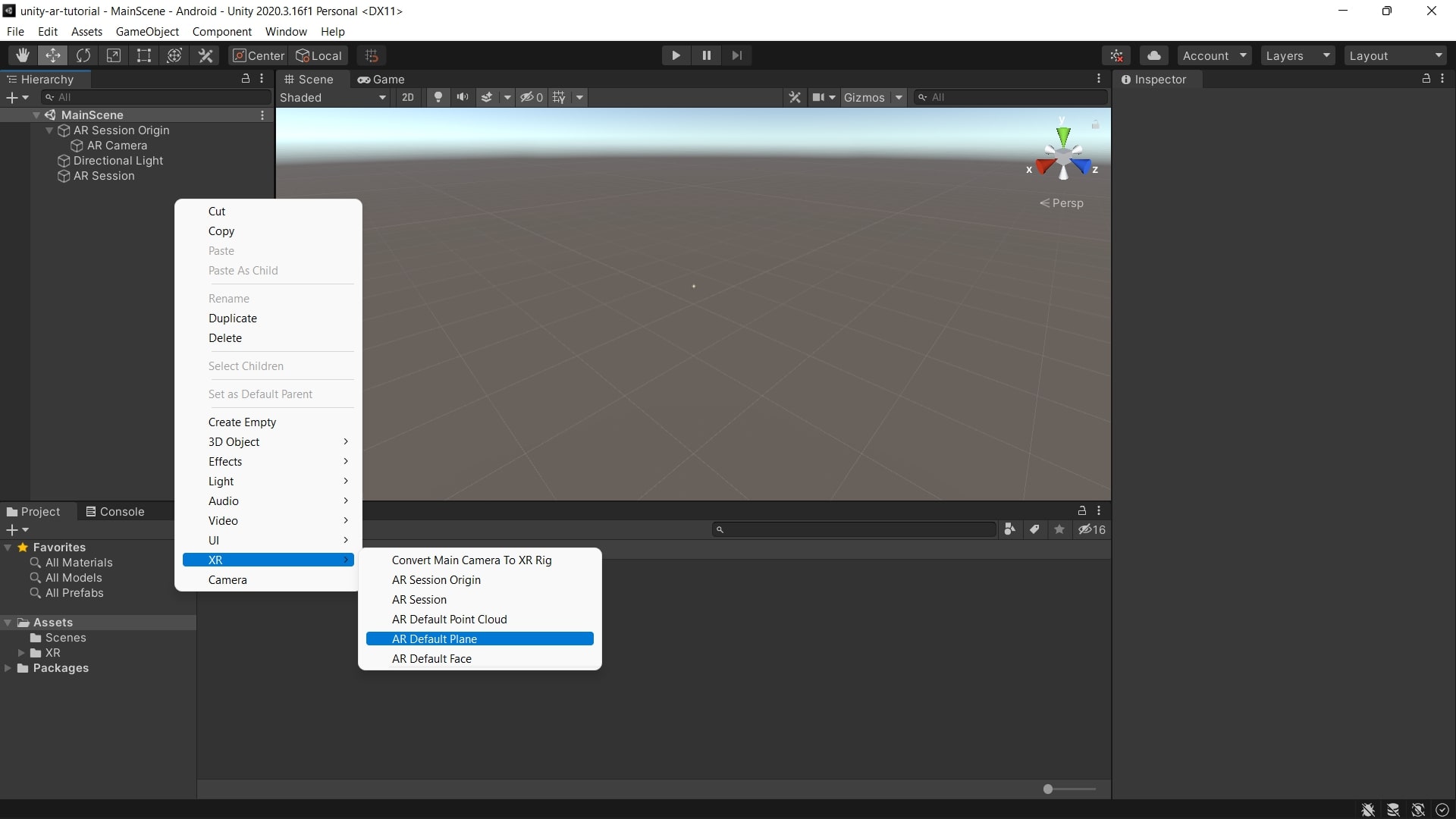Open the Layout dropdown

tap(1395, 55)
